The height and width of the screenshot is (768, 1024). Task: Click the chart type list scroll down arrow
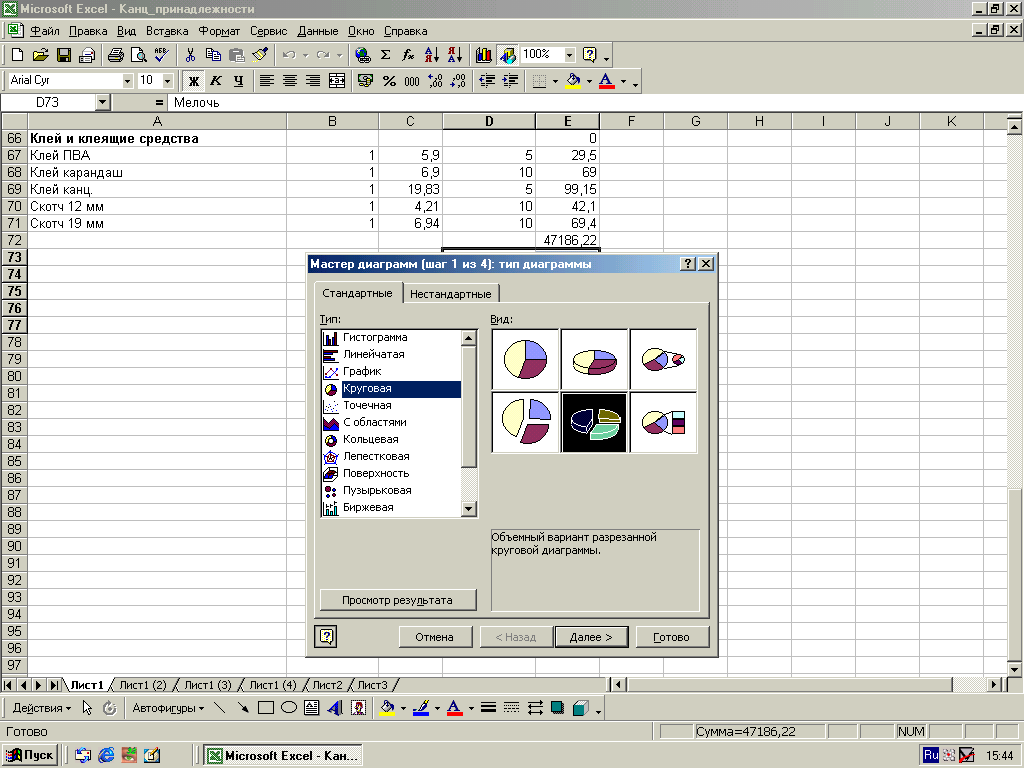pyautogui.click(x=469, y=509)
